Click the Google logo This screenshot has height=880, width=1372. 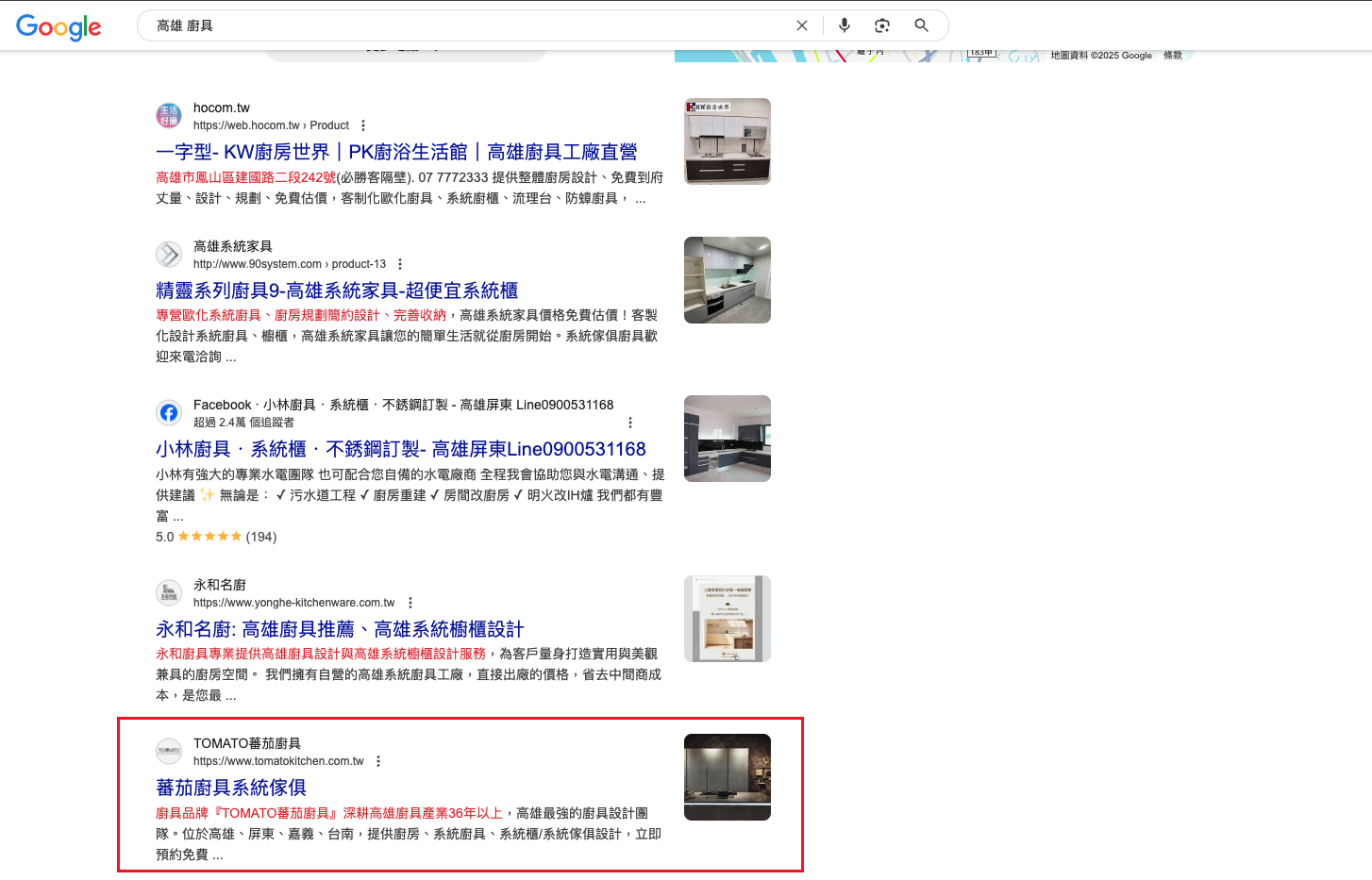(x=59, y=26)
